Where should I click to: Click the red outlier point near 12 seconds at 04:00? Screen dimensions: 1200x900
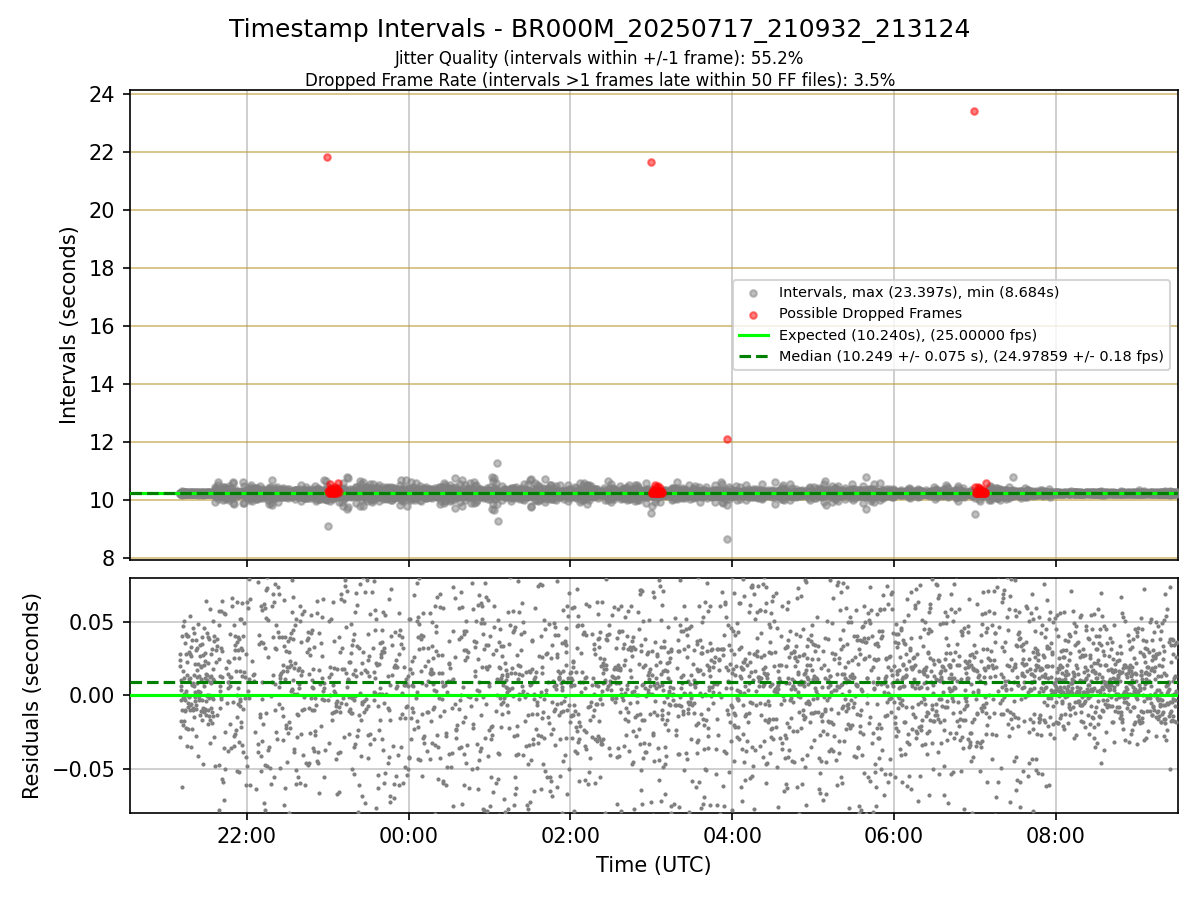pos(727,439)
